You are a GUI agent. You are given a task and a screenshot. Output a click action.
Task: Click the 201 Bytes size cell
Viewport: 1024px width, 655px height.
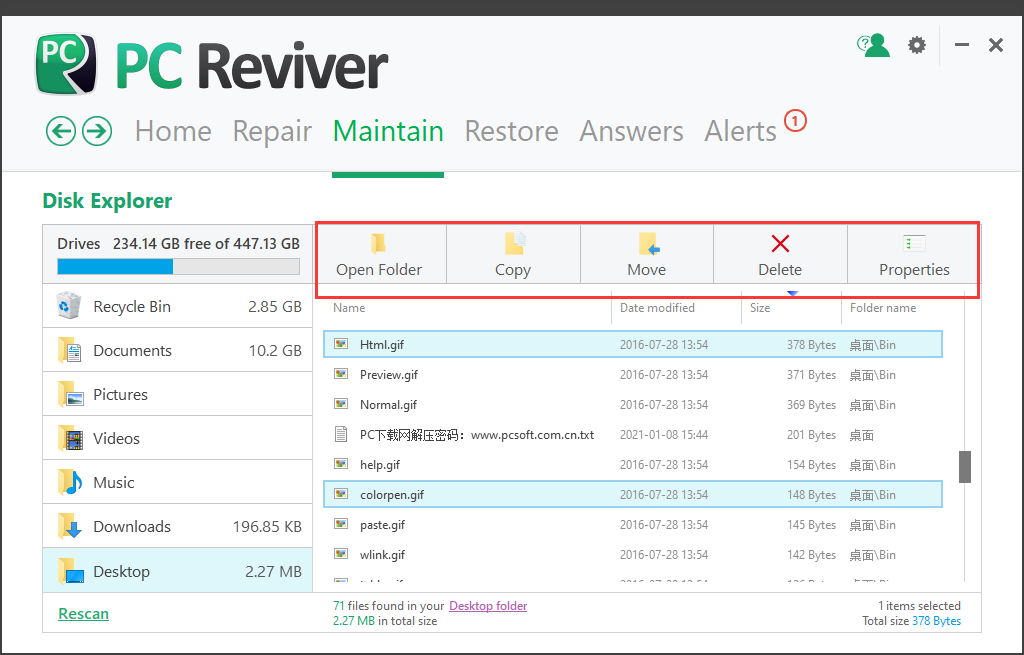(811, 435)
